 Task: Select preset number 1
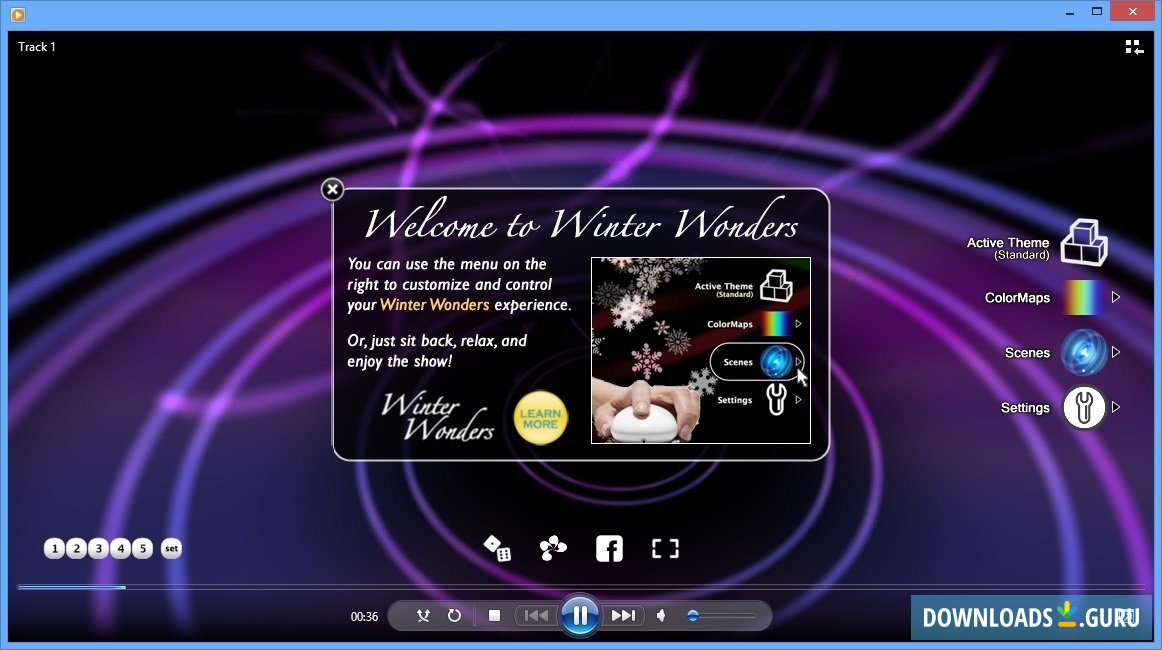54,548
